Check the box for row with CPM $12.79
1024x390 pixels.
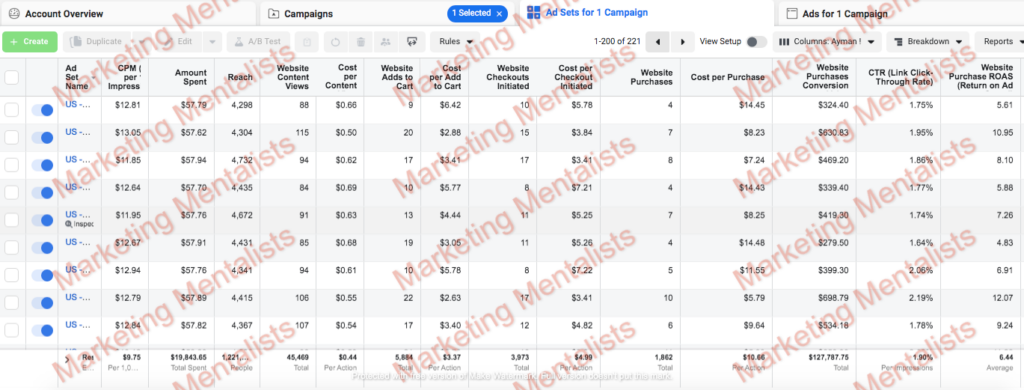pyautogui.click(x=12, y=302)
